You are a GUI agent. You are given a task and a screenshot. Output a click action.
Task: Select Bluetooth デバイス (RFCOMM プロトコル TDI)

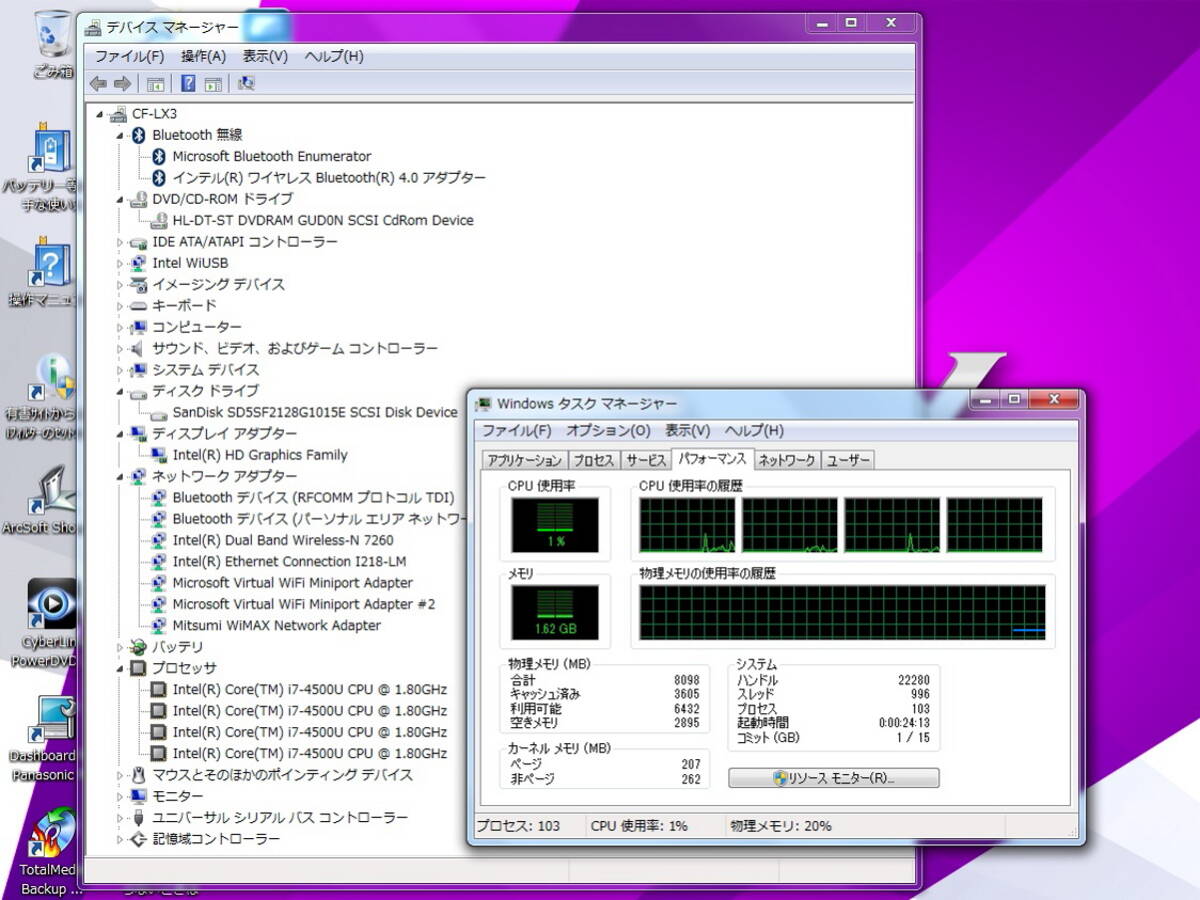tap(313, 498)
